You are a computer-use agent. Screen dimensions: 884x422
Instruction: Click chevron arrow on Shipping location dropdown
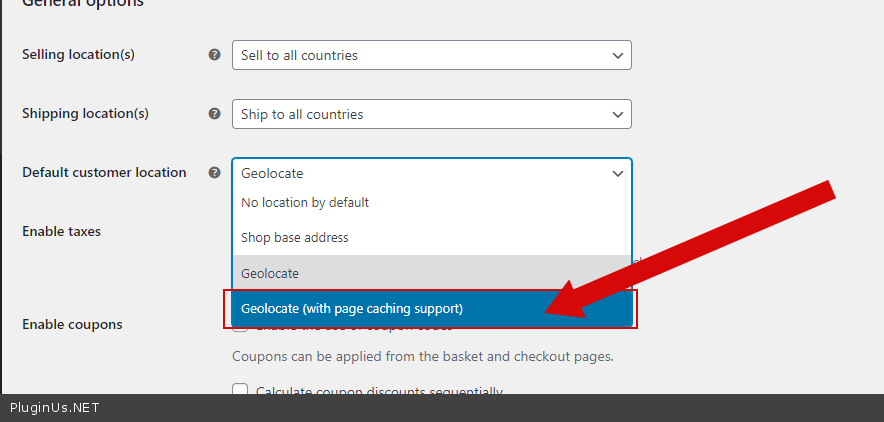pyautogui.click(x=617, y=114)
